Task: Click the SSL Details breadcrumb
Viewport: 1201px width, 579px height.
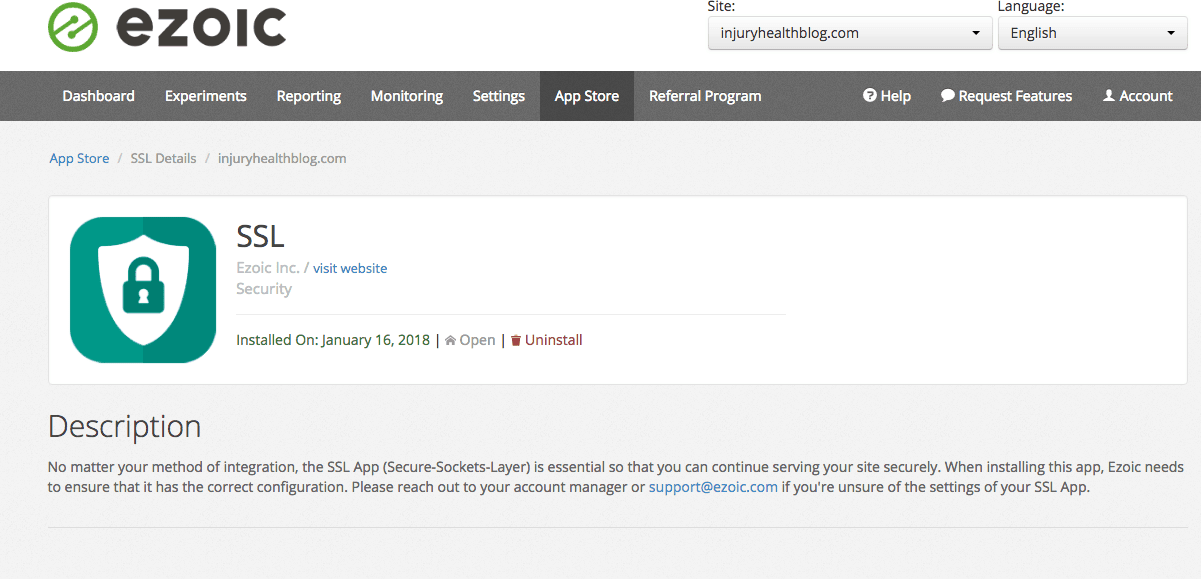Action: point(163,158)
